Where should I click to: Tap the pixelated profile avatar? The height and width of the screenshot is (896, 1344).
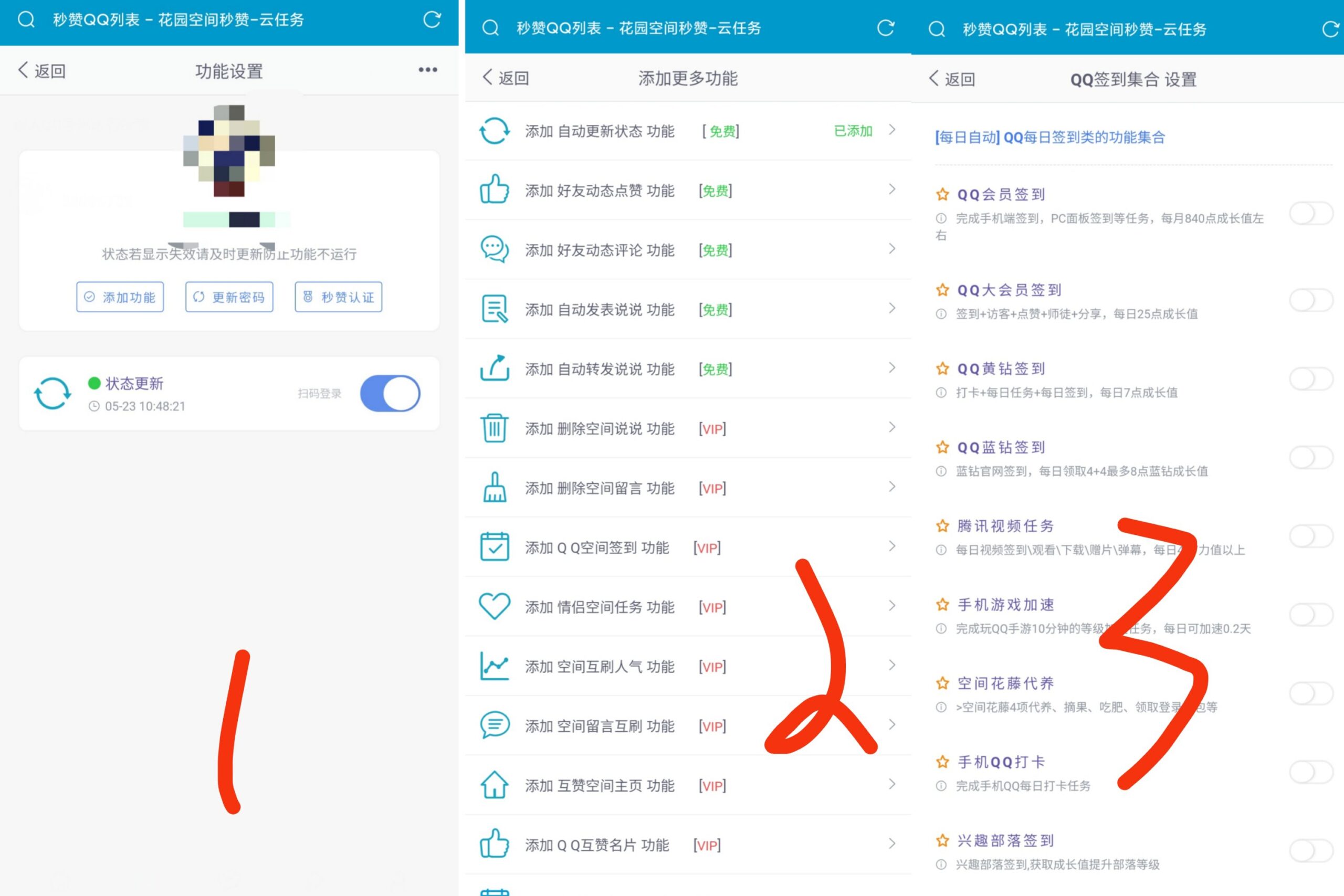[229, 151]
